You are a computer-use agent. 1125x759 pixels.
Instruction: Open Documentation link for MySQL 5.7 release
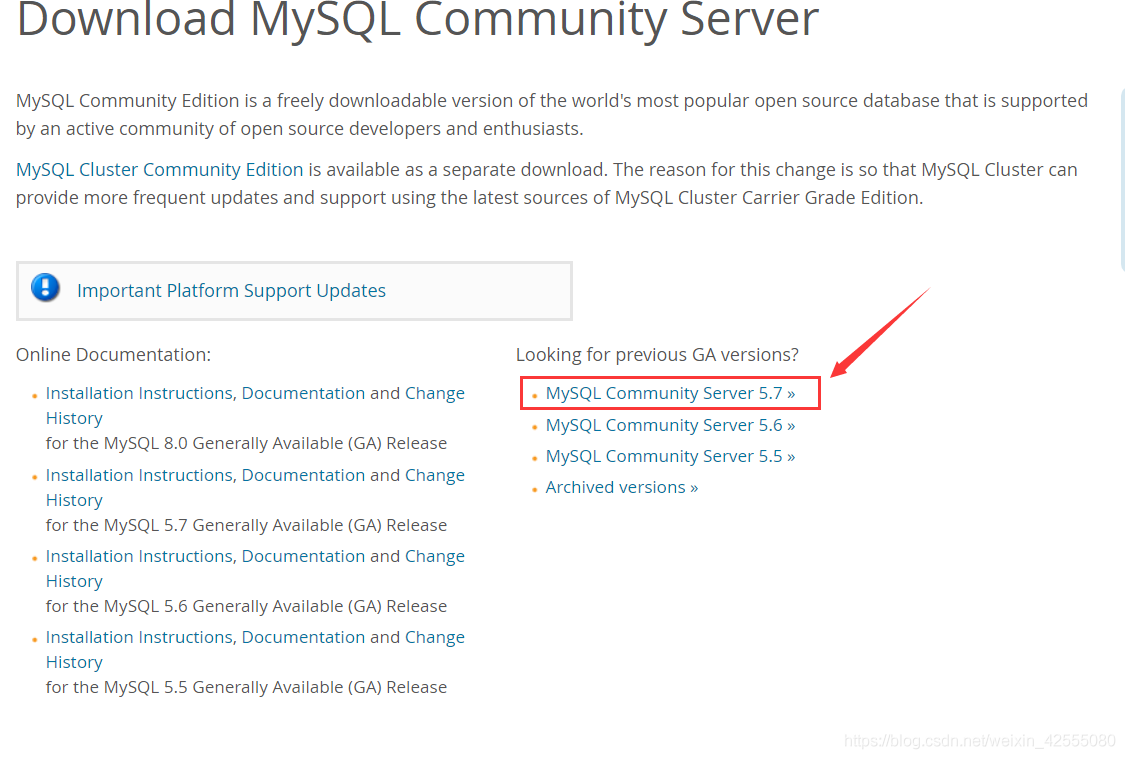303,475
